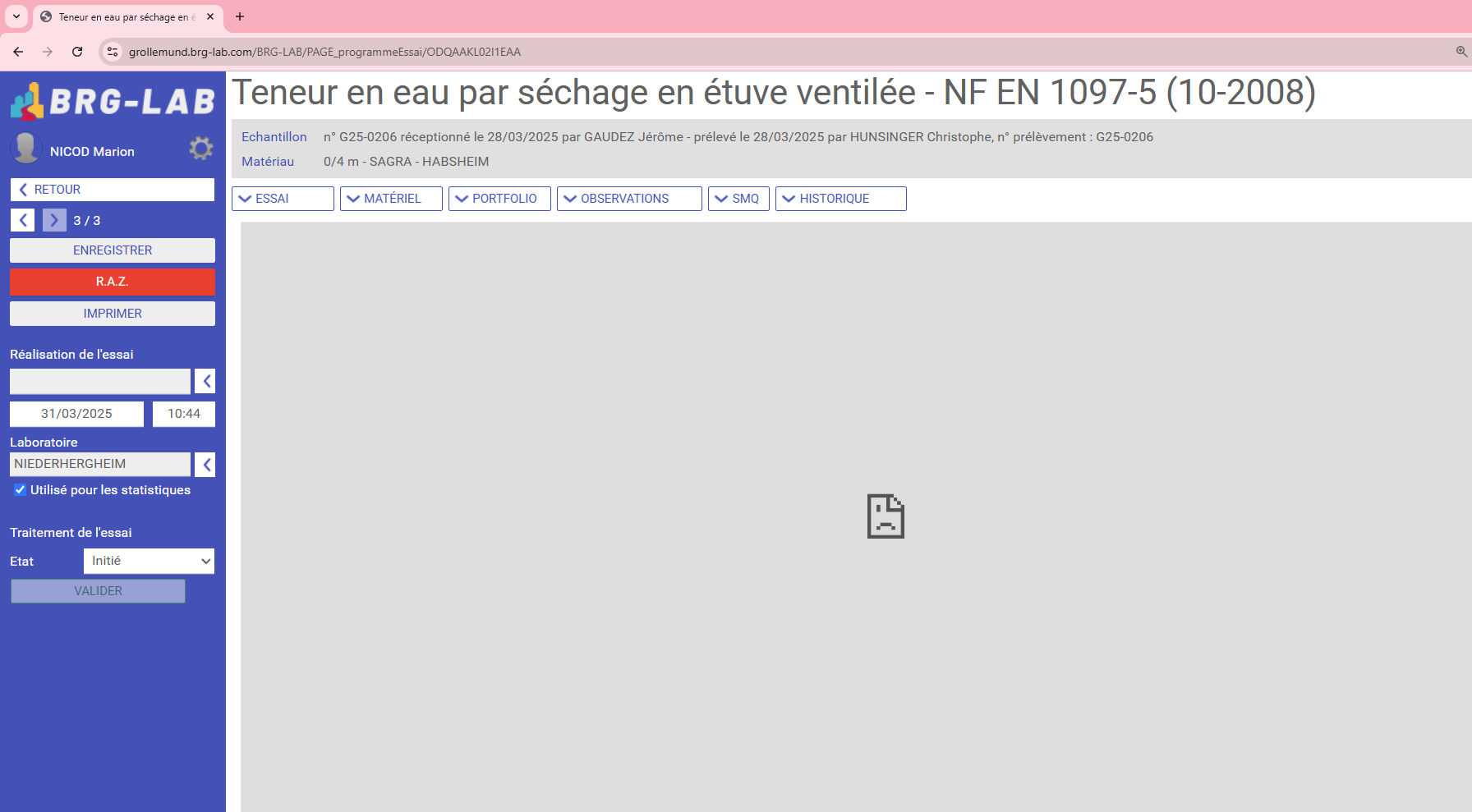Screen dimensions: 1472x812
Task: Click the date field showing 31/03/2025
Action: (76, 414)
